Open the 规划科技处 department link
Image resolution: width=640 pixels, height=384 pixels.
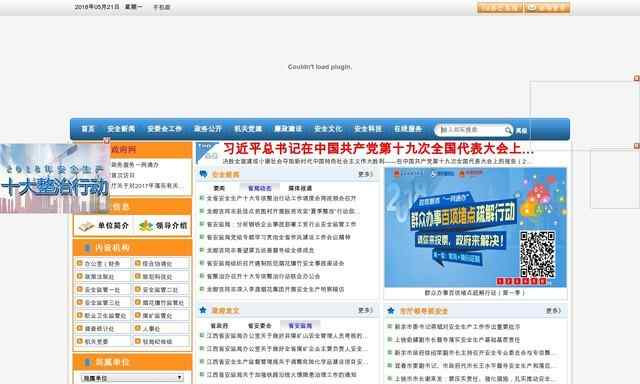pos(157,277)
